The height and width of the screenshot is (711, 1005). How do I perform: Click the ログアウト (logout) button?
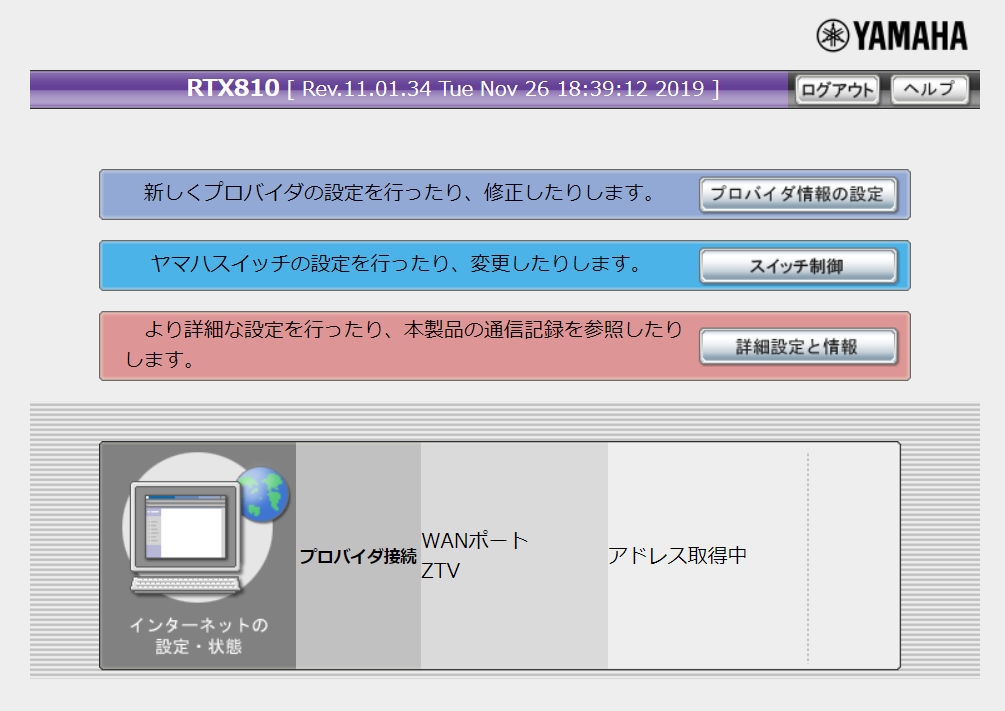837,89
